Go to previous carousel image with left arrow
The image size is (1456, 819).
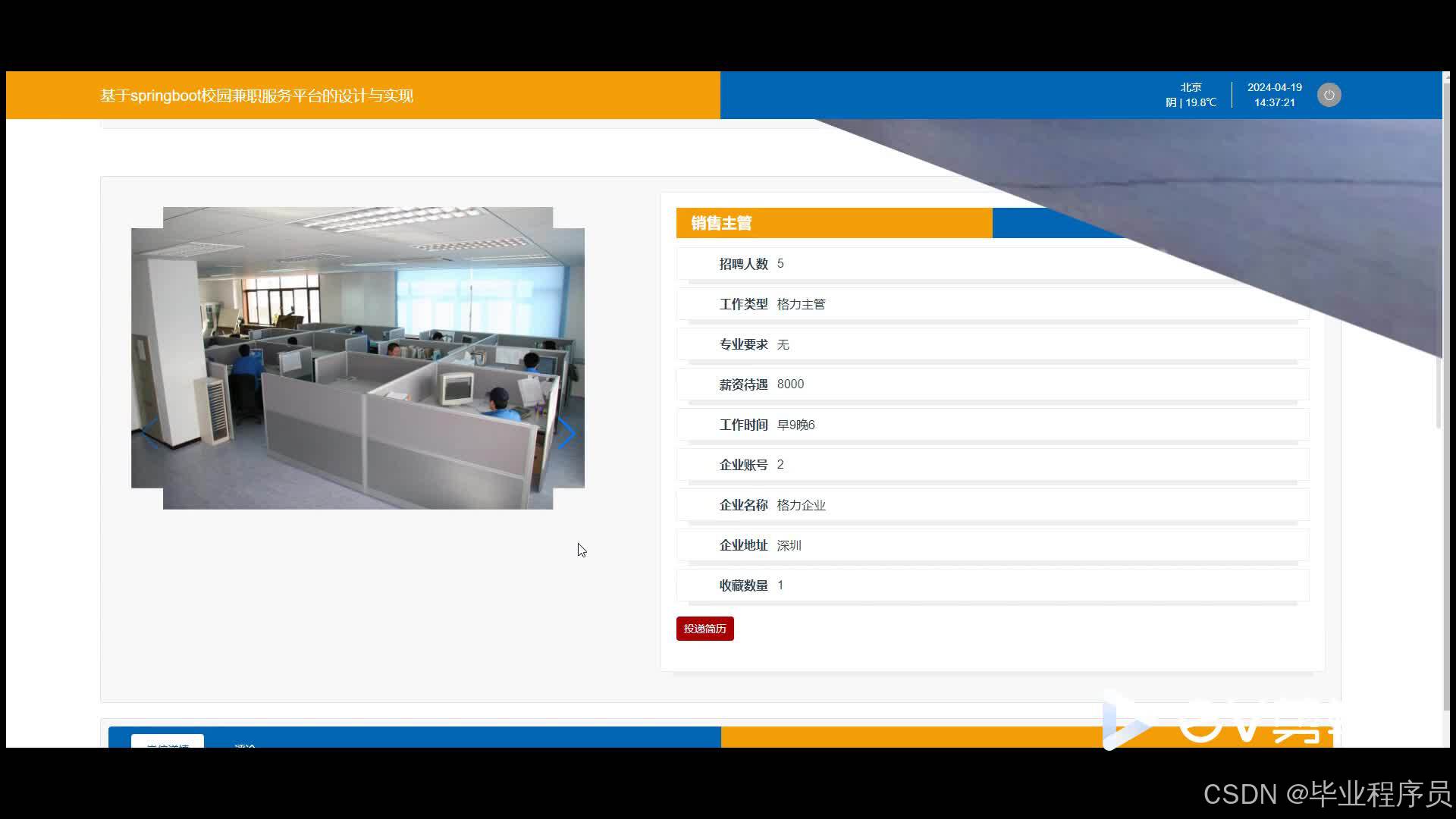point(150,433)
